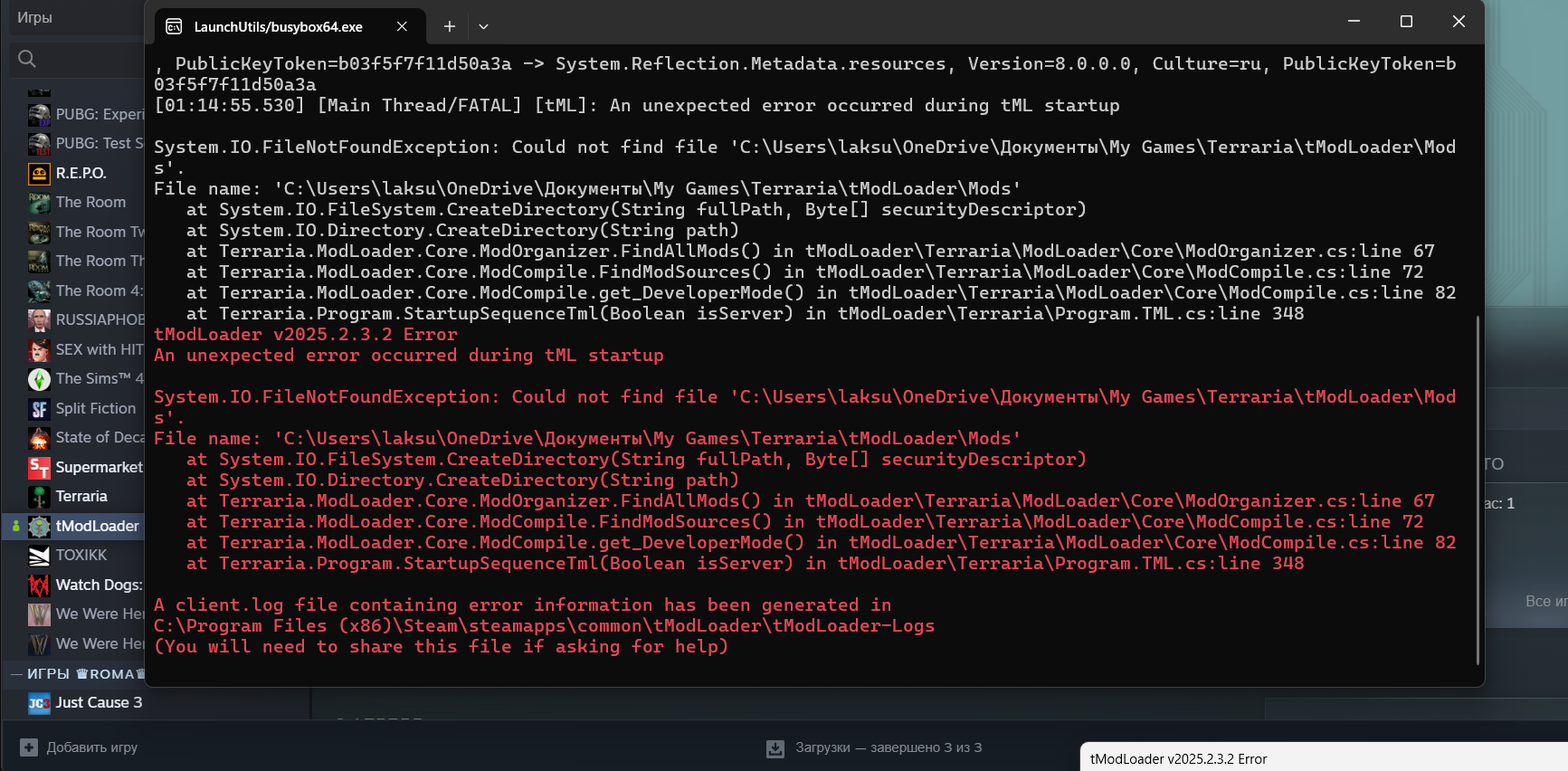Click the tModLoader game icon in the library
Image resolution: width=1568 pixels, height=771 pixels.
pos(39,526)
